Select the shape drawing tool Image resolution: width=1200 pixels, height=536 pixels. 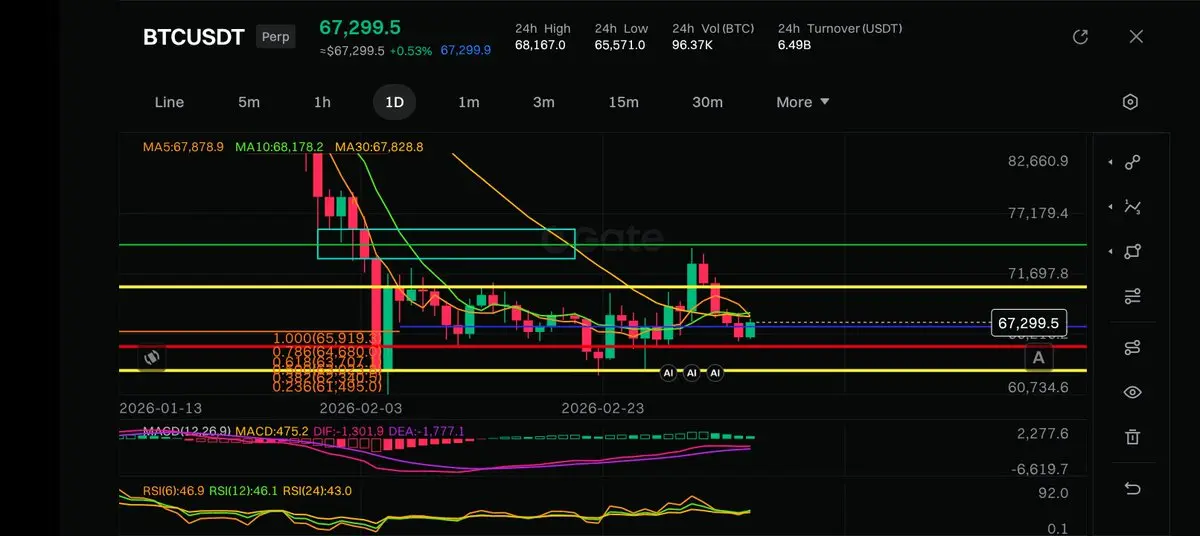point(1132,252)
